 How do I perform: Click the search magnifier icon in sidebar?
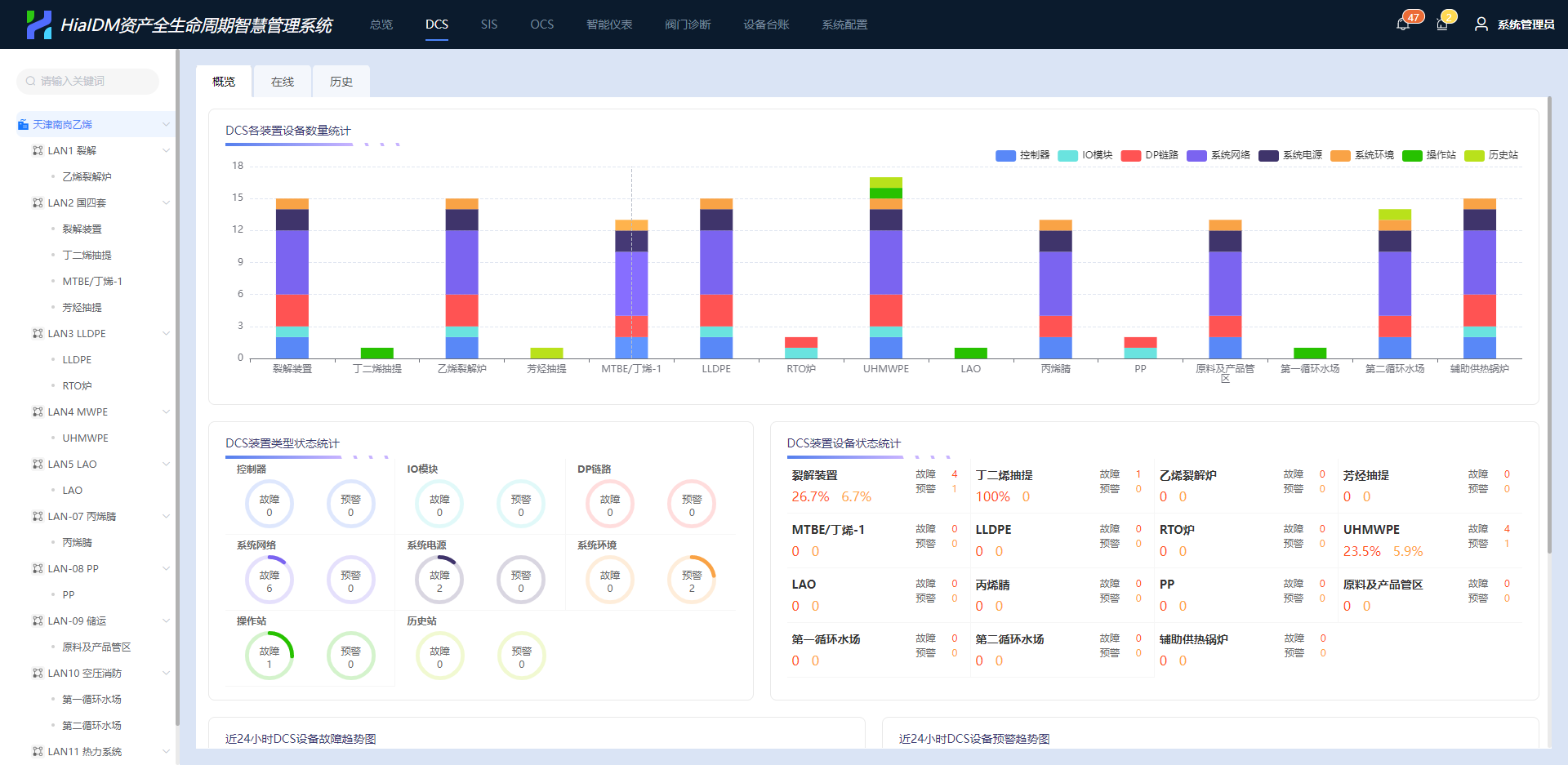[31, 81]
